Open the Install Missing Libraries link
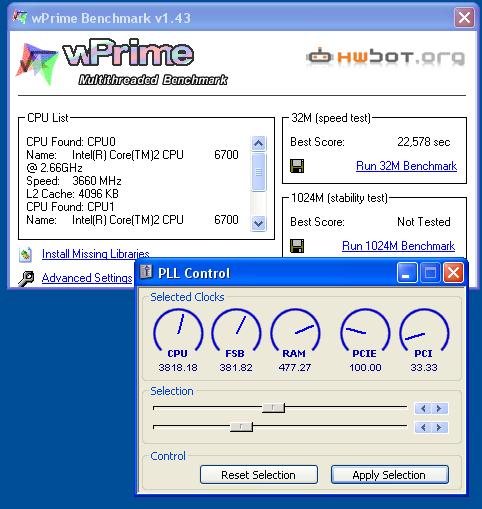 coord(95,254)
